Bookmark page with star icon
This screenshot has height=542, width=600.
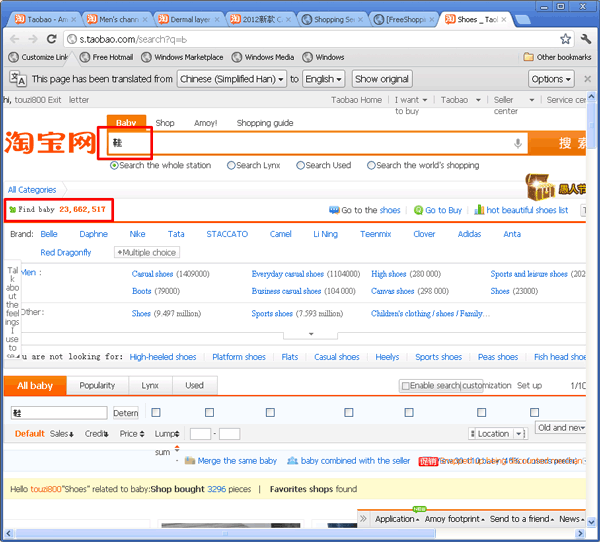coord(565,39)
